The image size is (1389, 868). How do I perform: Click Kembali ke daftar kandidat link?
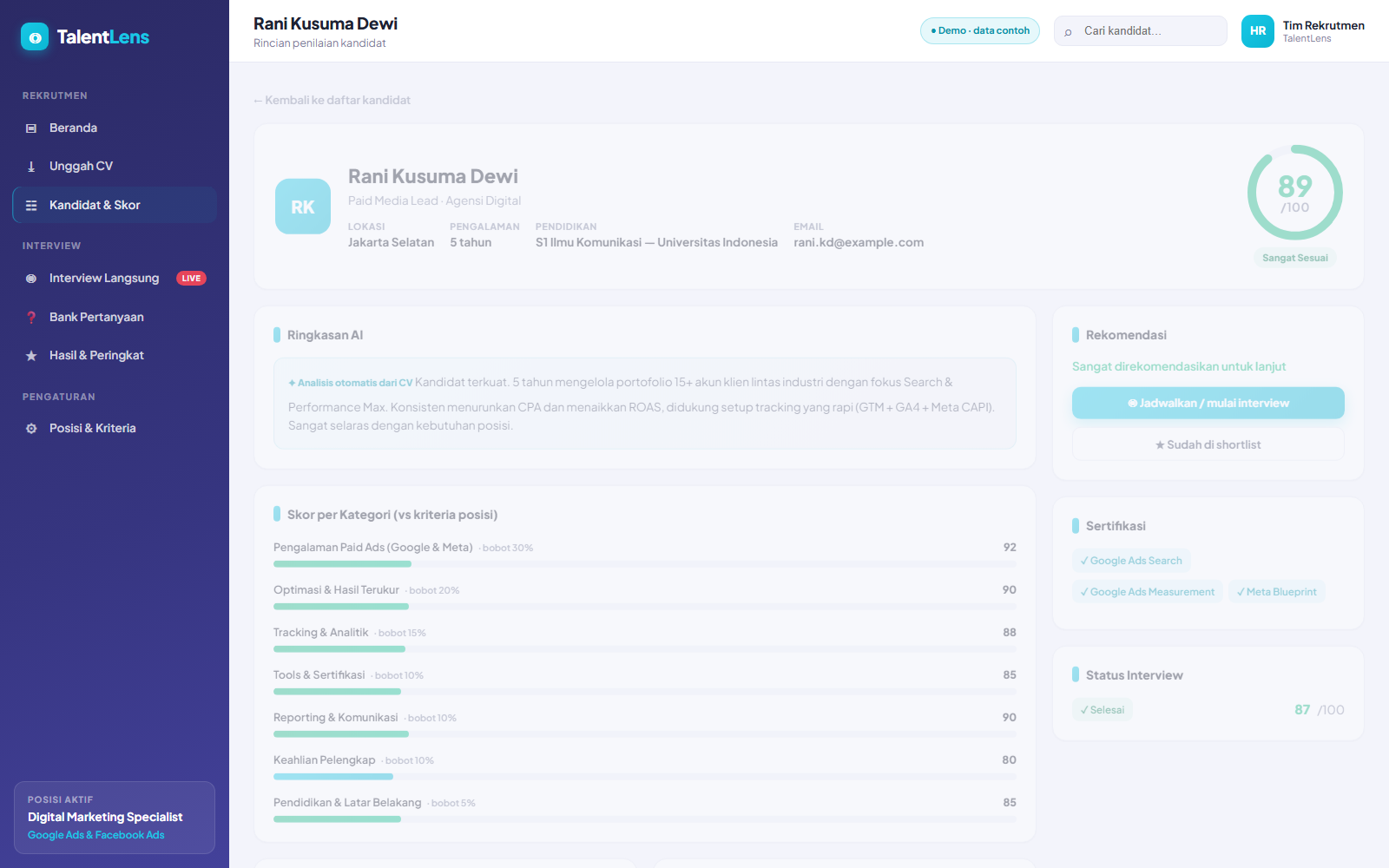tap(332, 100)
